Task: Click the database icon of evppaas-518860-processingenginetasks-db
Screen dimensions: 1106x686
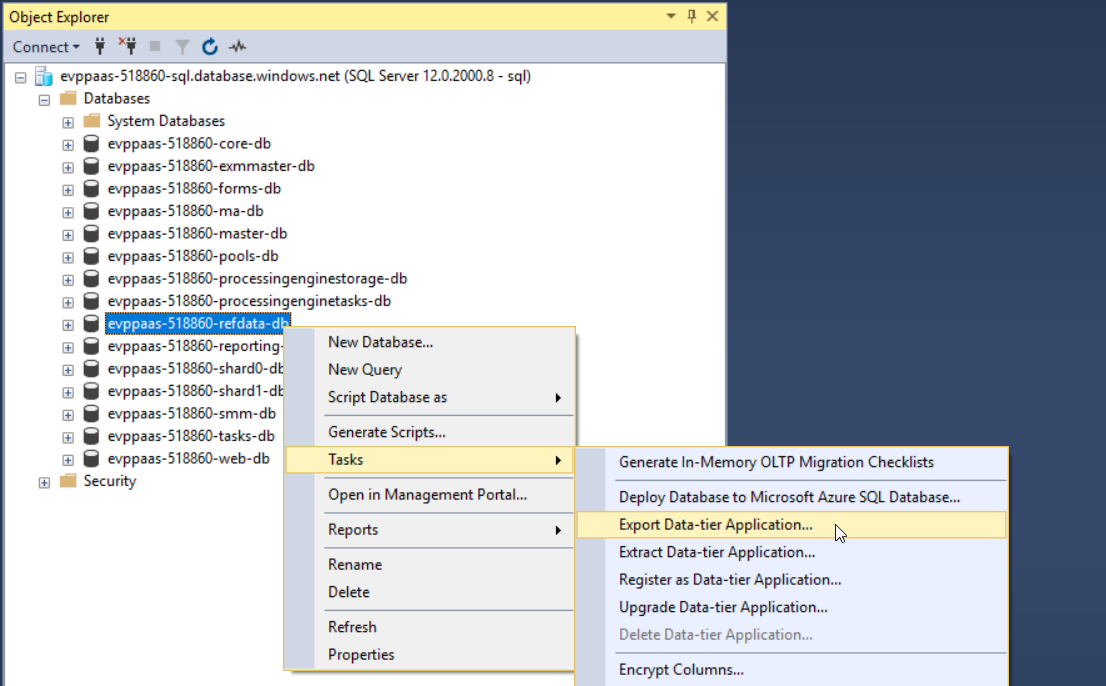Action: click(91, 301)
